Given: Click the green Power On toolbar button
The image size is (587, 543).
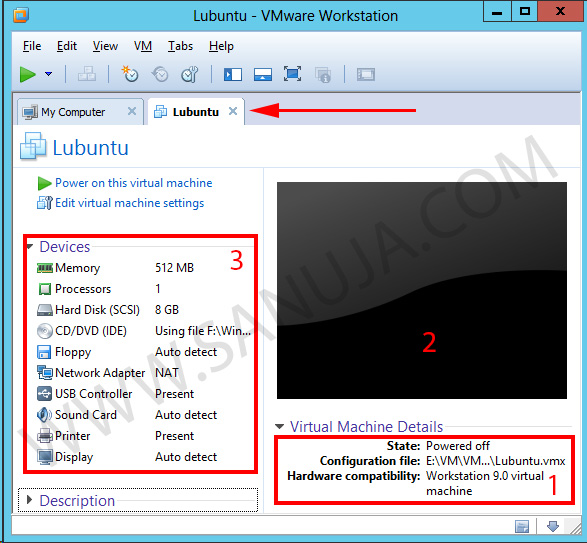Looking at the screenshot, I should (27, 74).
